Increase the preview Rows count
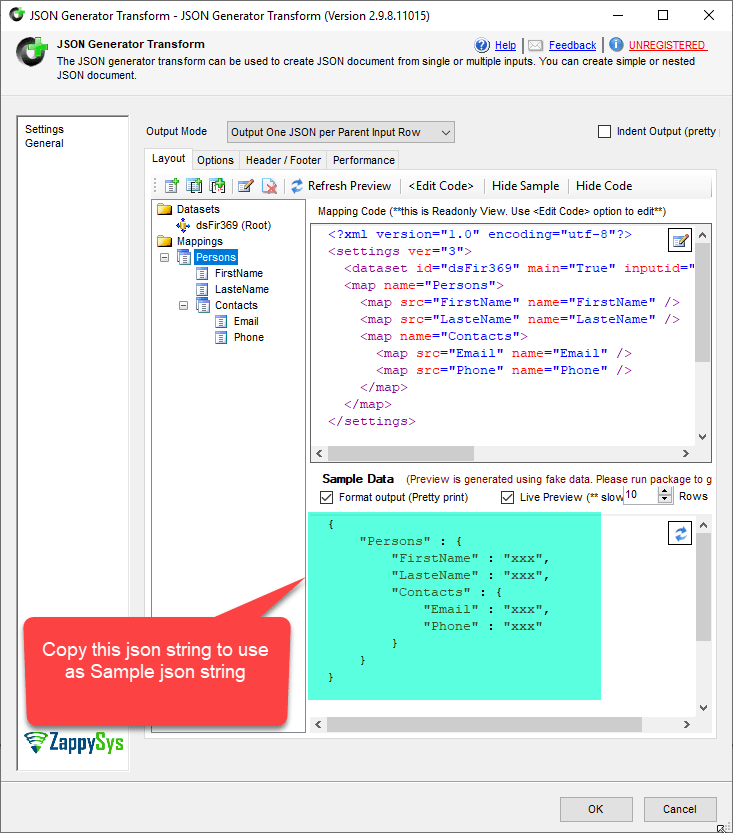This screenshot has height=833, width=733. coord(665,491)
